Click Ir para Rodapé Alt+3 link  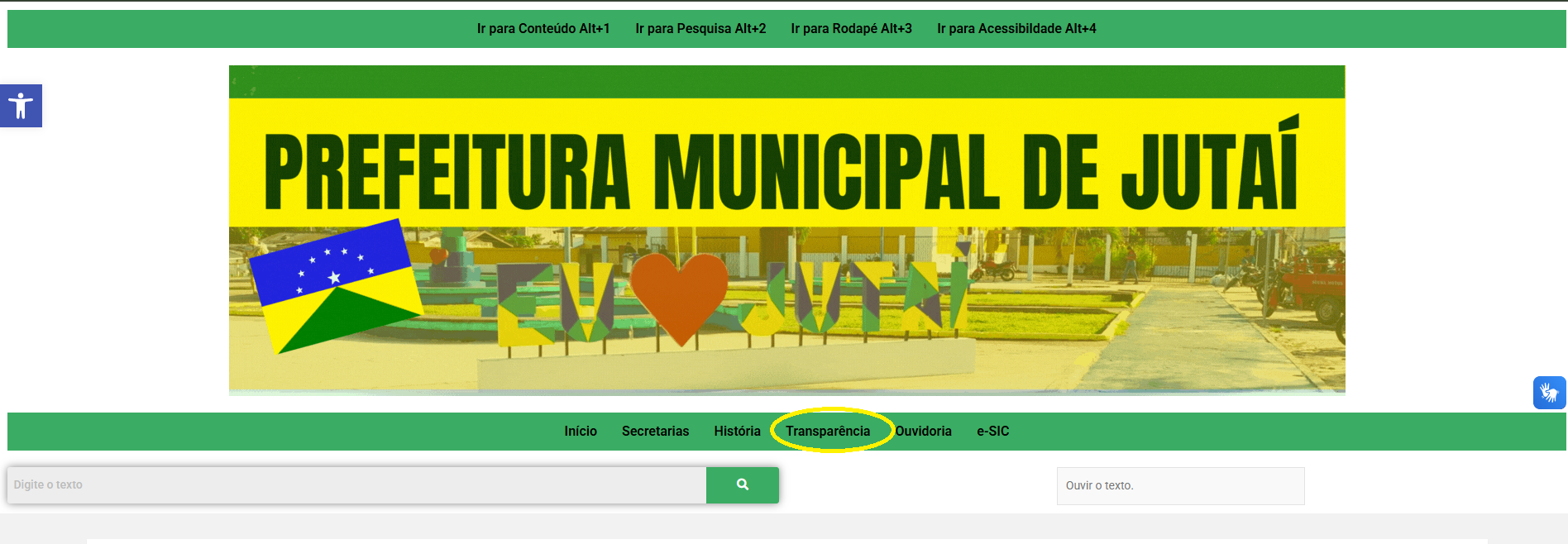(x=851, y=28)
